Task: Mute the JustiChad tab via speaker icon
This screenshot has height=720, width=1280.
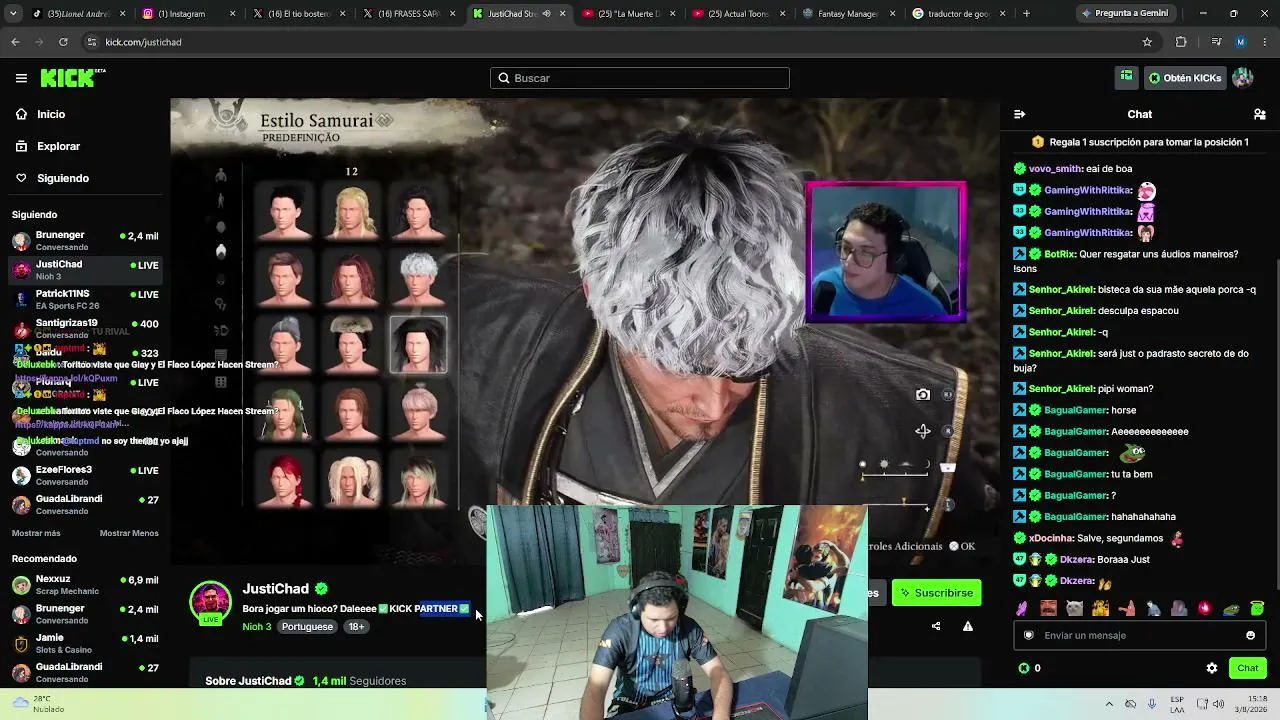Action: [x=546, y=14]
